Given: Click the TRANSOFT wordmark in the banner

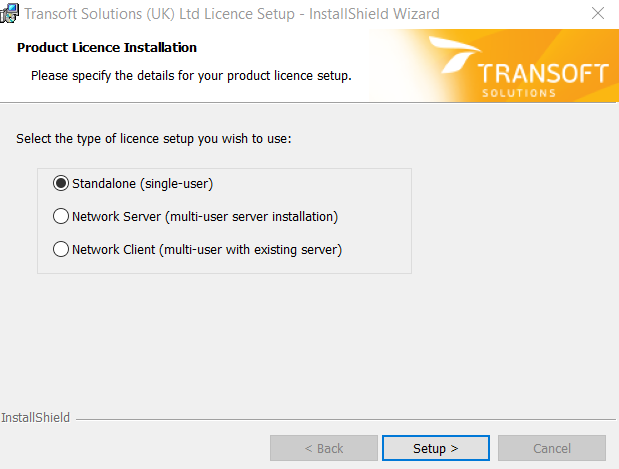Looking at the screenshot, I should (543, 73).
